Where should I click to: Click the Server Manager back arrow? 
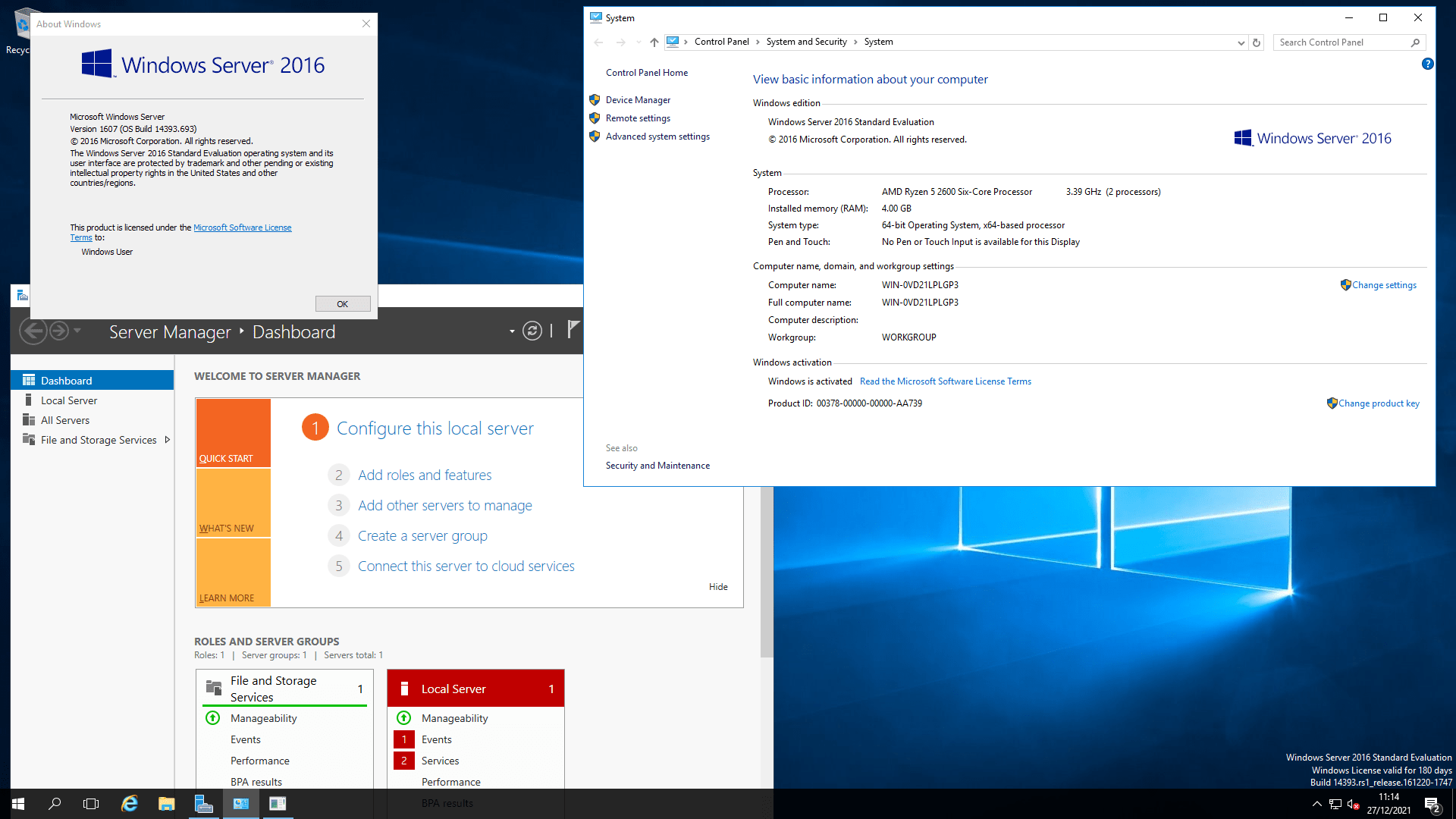(33, 331)
